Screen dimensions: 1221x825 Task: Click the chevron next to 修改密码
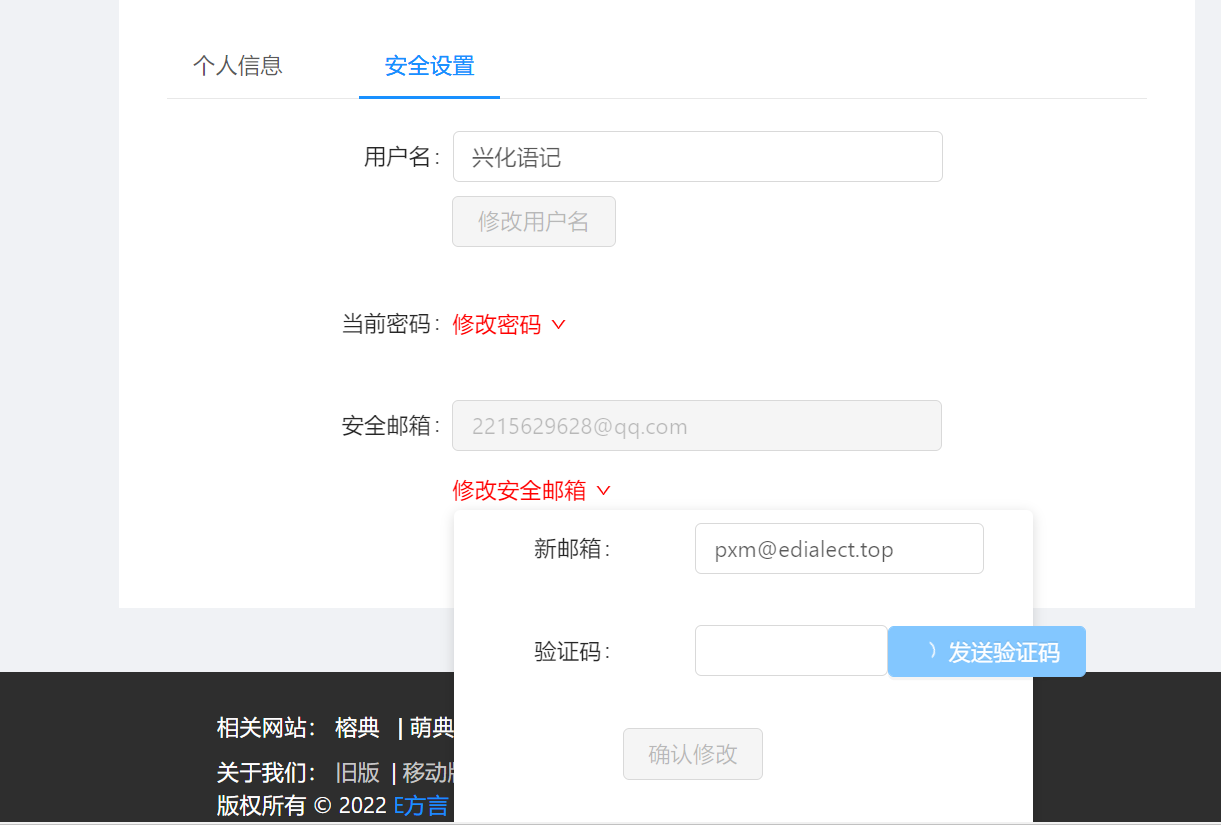(559, 325)
